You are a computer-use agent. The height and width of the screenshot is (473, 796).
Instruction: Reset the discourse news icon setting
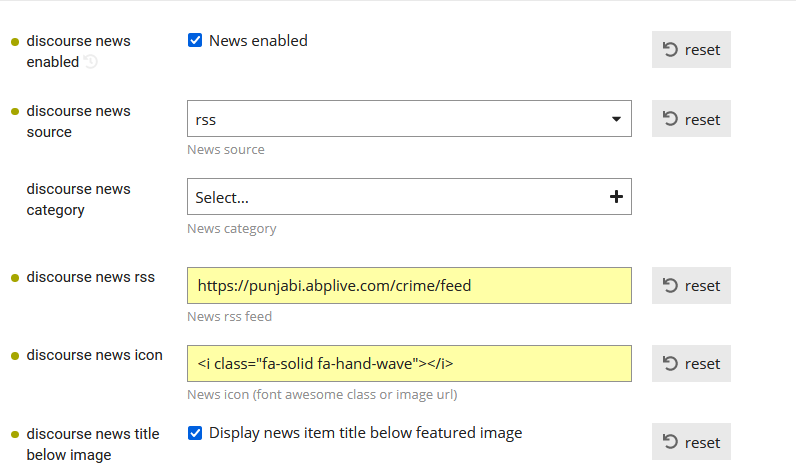(x=691, y=363)
